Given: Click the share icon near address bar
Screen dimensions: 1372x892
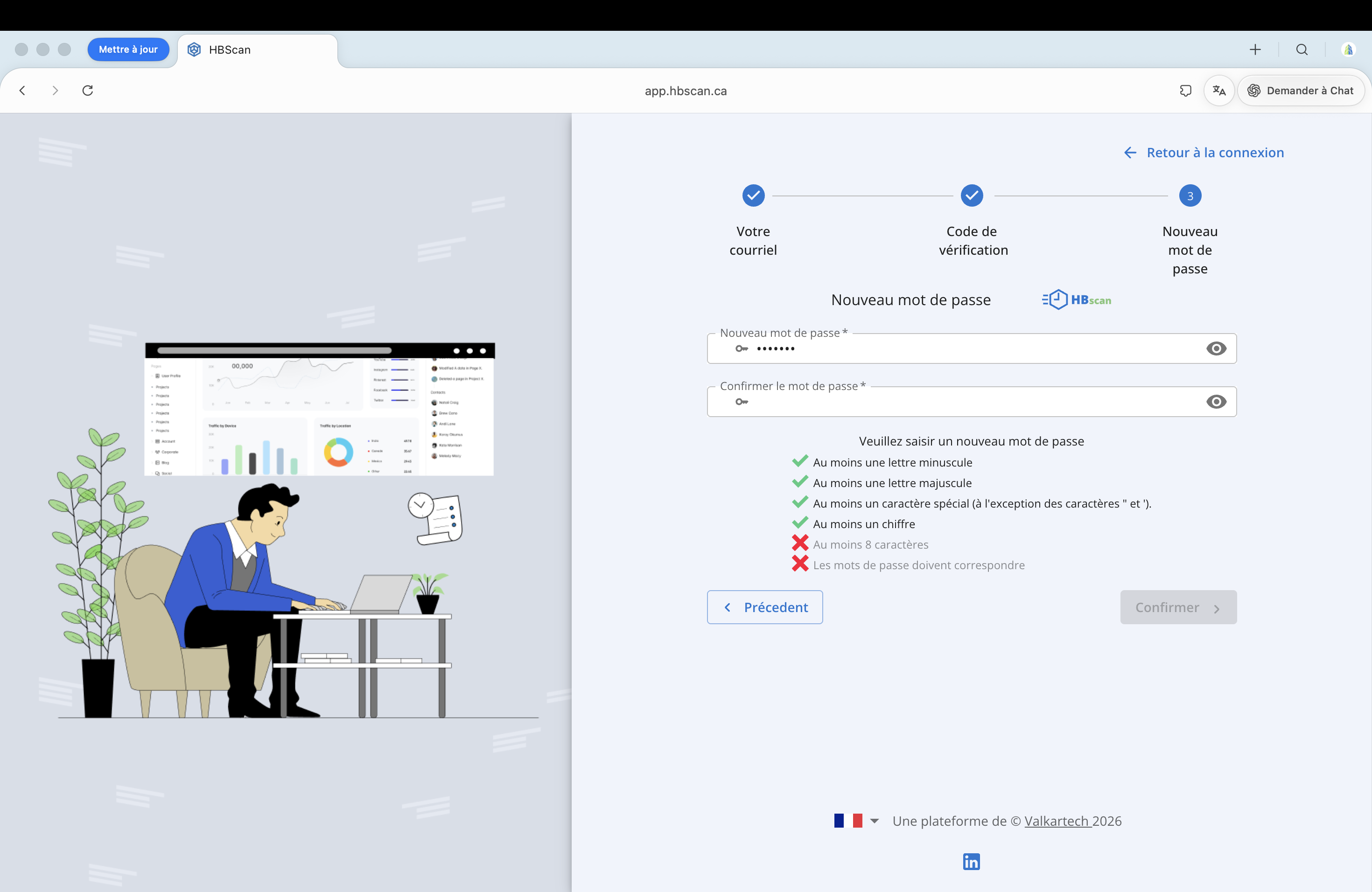Looking at the screenshot, I should click(1185, 91).
